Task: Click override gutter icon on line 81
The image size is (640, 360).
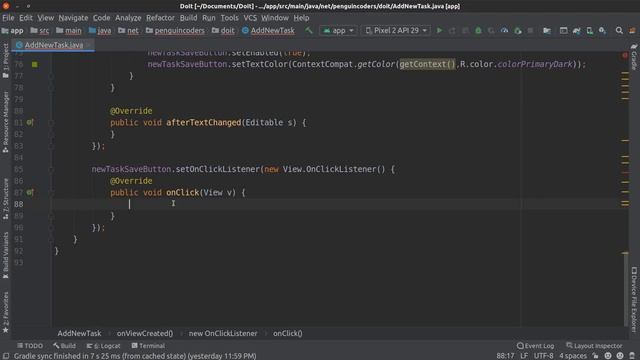Action: pos(30,122)
